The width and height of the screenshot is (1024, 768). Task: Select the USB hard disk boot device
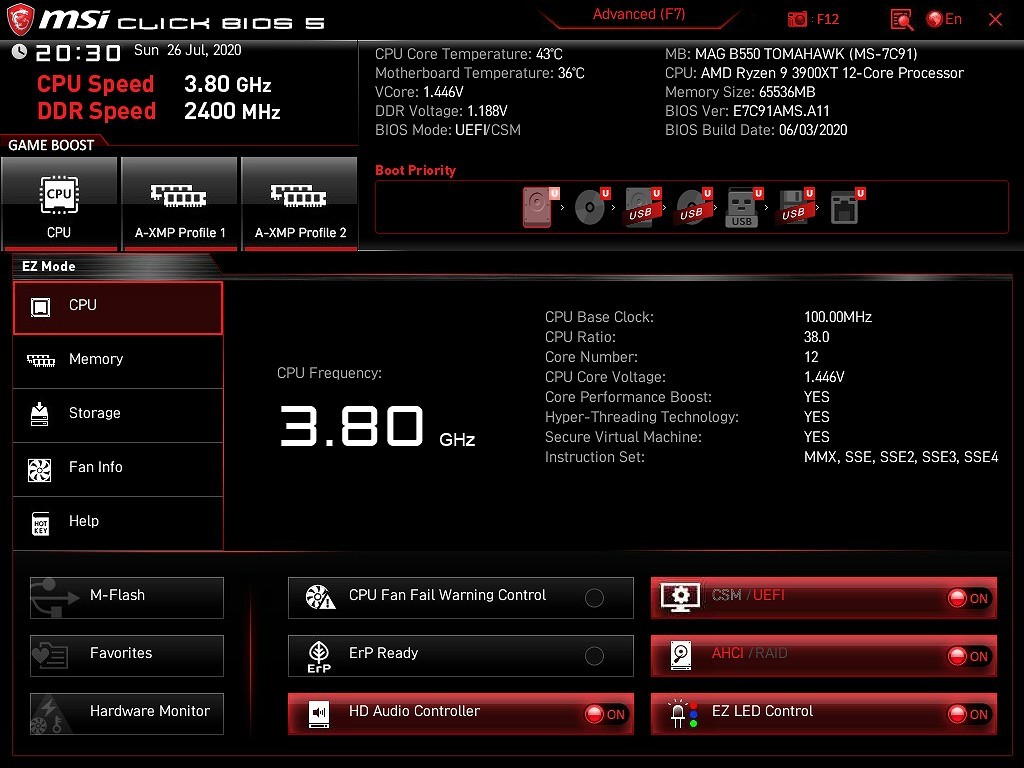click(x=643, y=207)
